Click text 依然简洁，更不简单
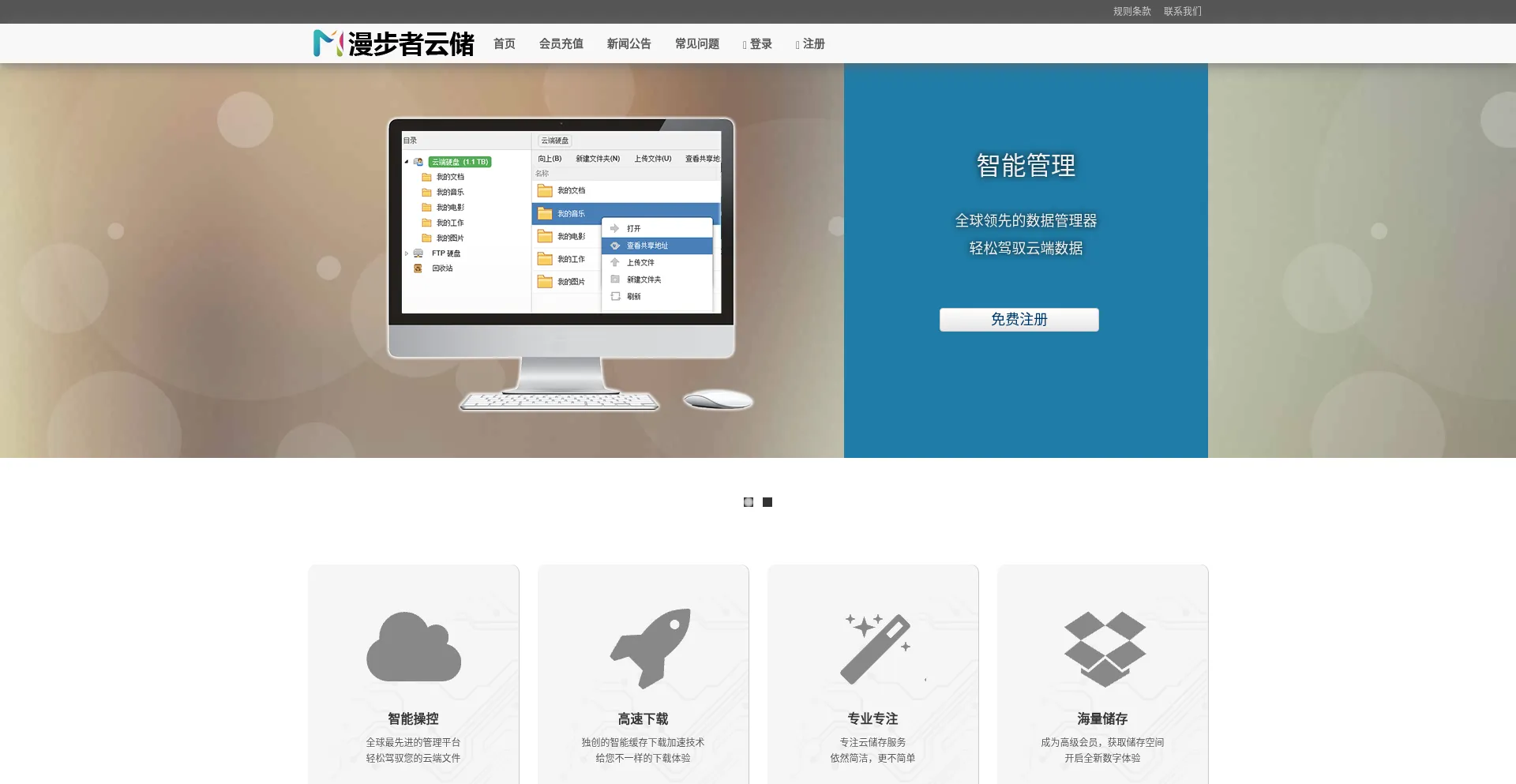 [x=872, y=758]
